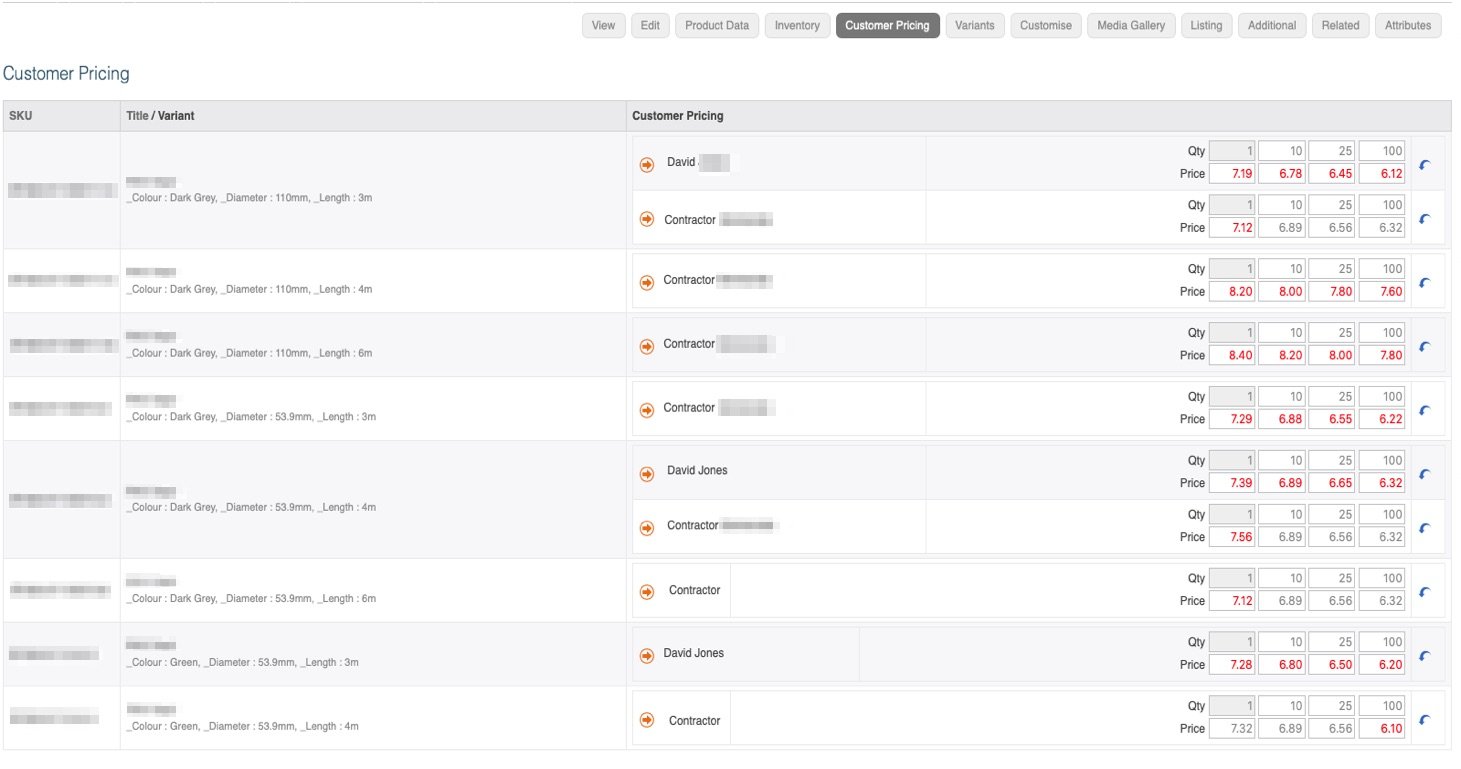Click the price field showing 7.29
Screen dimensions: 1461x769
tap(1232, 419)
